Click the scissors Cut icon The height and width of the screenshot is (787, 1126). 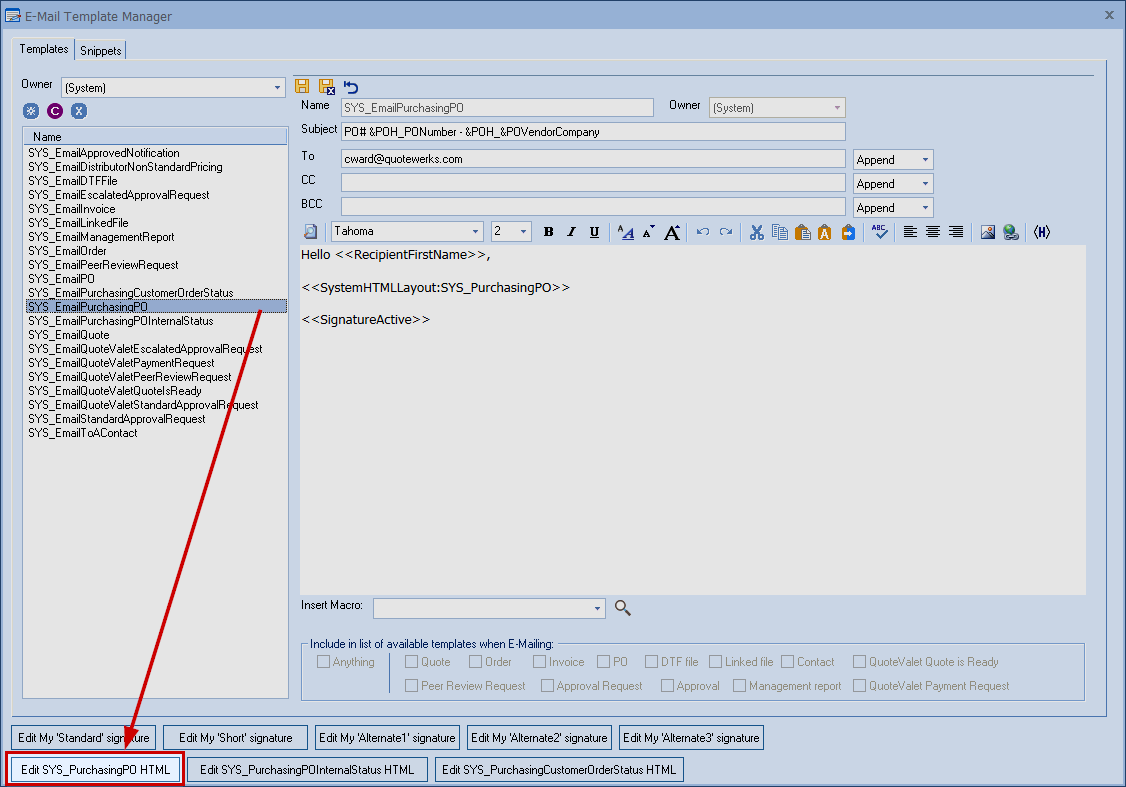(756, 232)
